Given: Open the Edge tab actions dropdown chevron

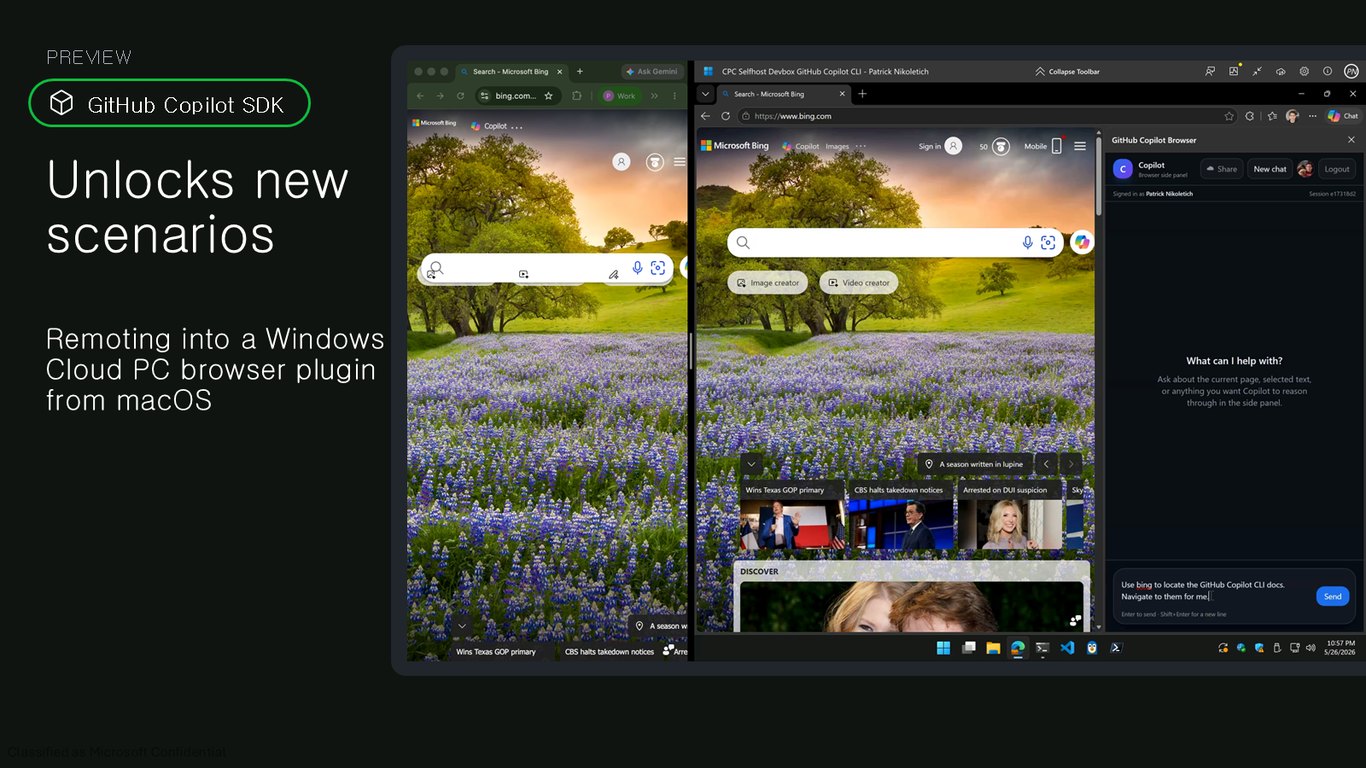Looking at the screenshot, I should [x=706, y=94].
